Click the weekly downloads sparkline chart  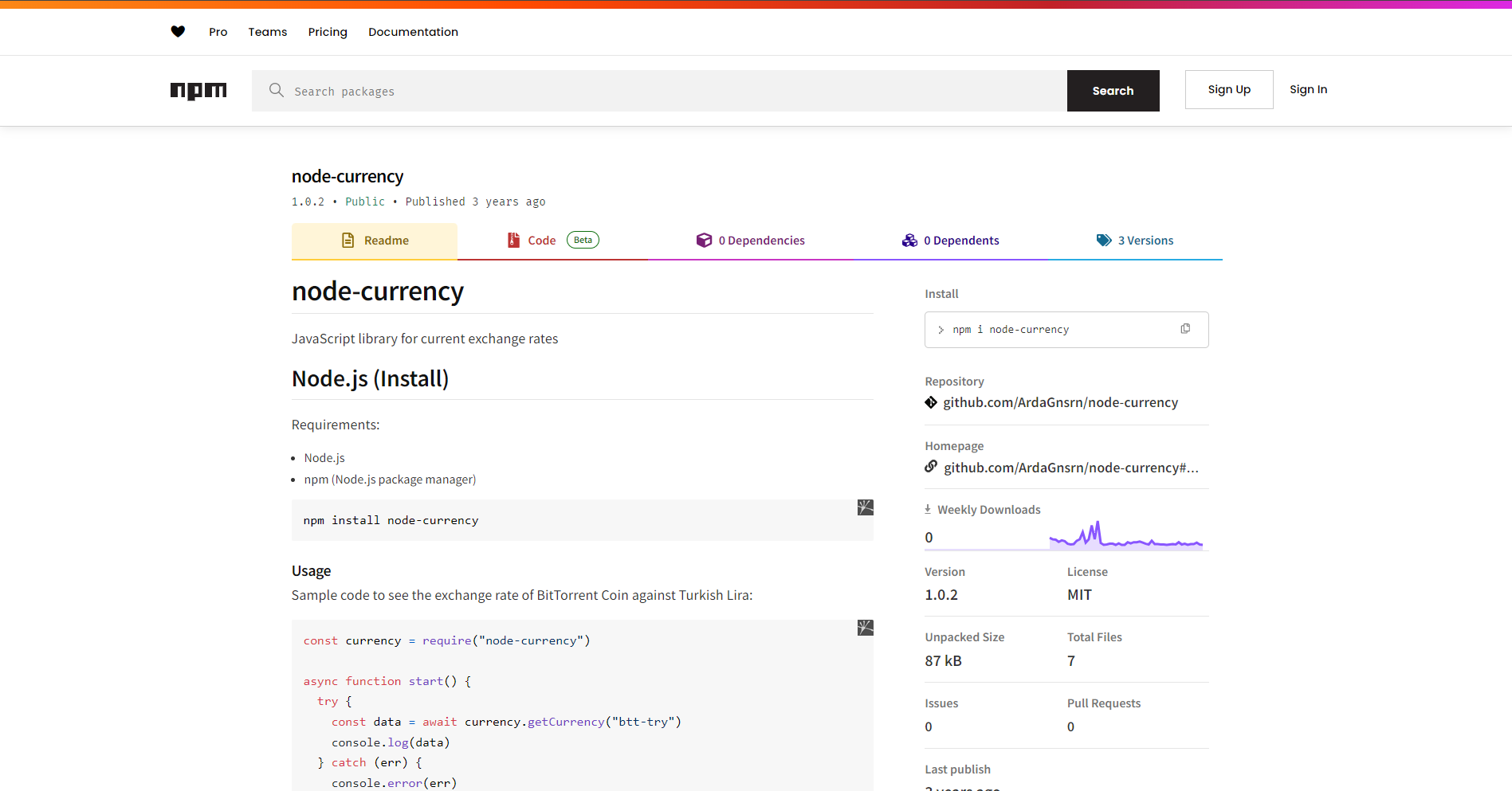[x=1126, y=535]
